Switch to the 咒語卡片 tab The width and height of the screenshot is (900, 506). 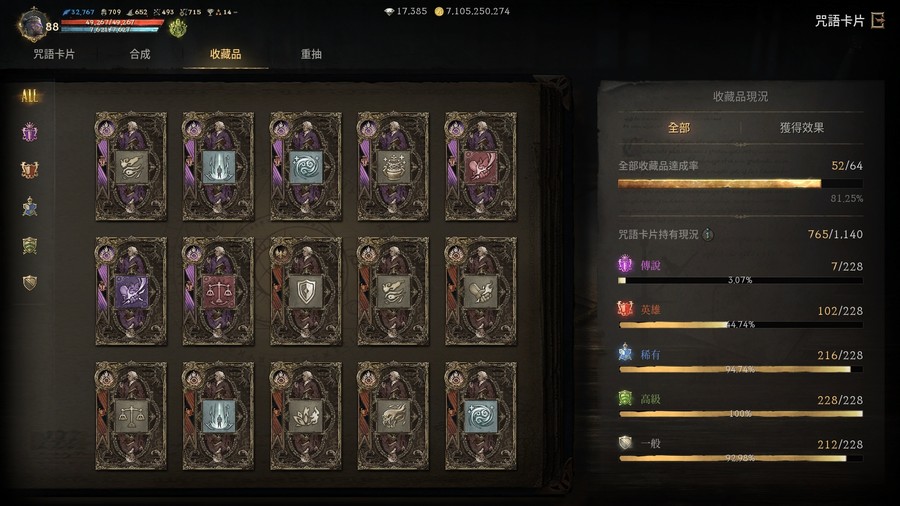54,54
